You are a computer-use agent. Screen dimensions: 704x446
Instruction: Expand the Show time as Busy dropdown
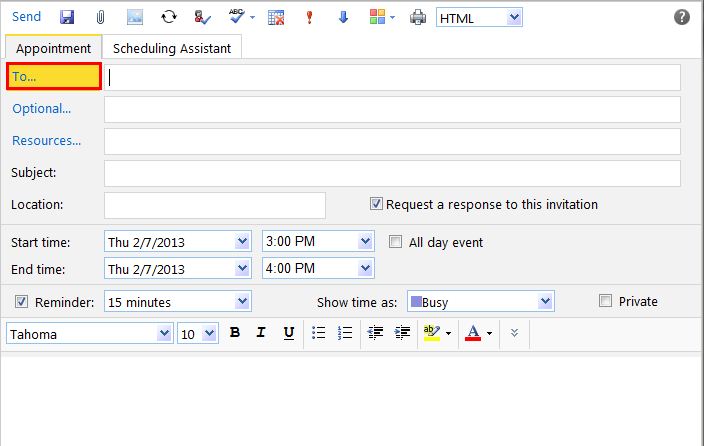coord(545,302)
